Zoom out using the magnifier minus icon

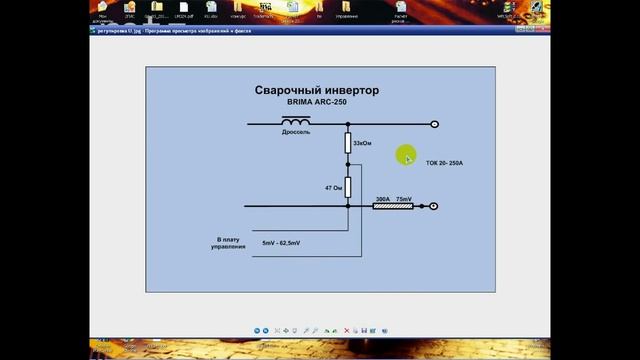(x=315, y=331)
